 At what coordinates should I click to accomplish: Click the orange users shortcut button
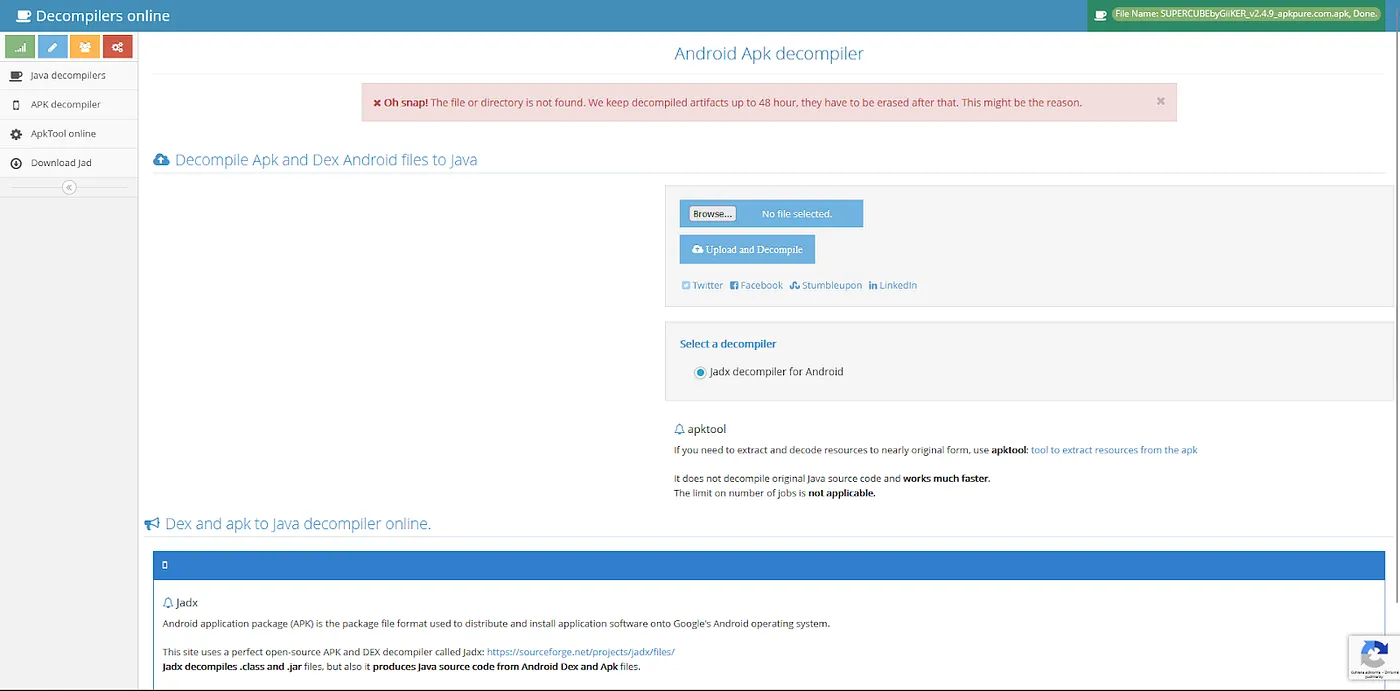coord(85,46)
